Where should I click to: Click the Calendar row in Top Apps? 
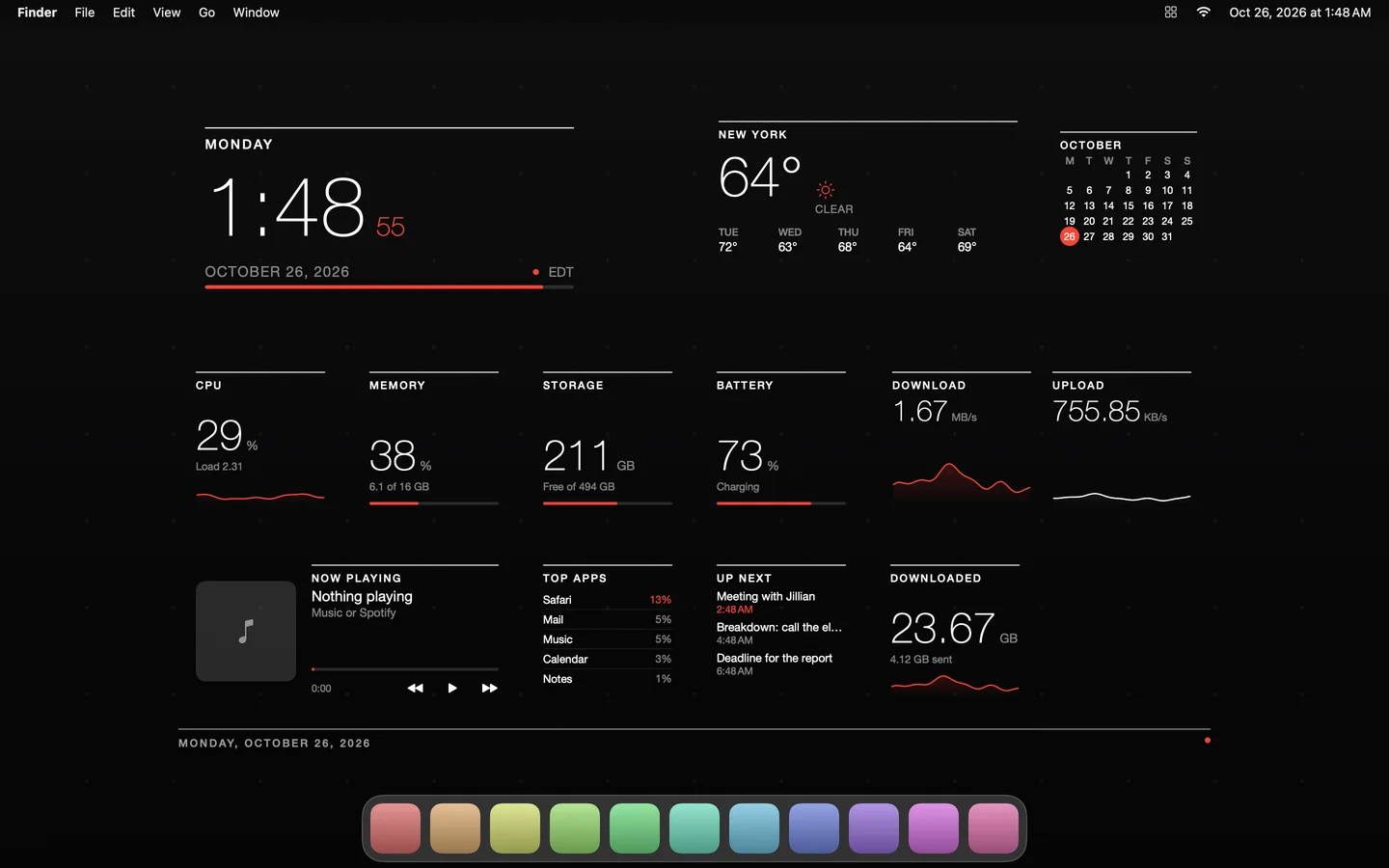click(x=607, y=659)
